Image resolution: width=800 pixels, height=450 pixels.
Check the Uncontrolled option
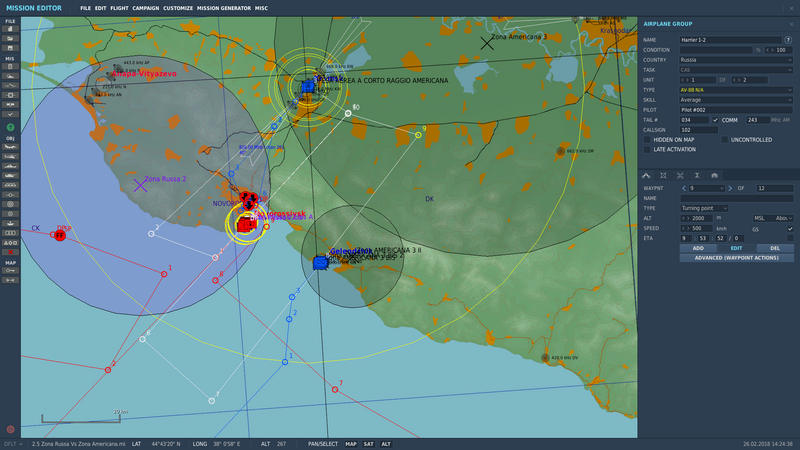pyautogui.click(x=725, y=139)
